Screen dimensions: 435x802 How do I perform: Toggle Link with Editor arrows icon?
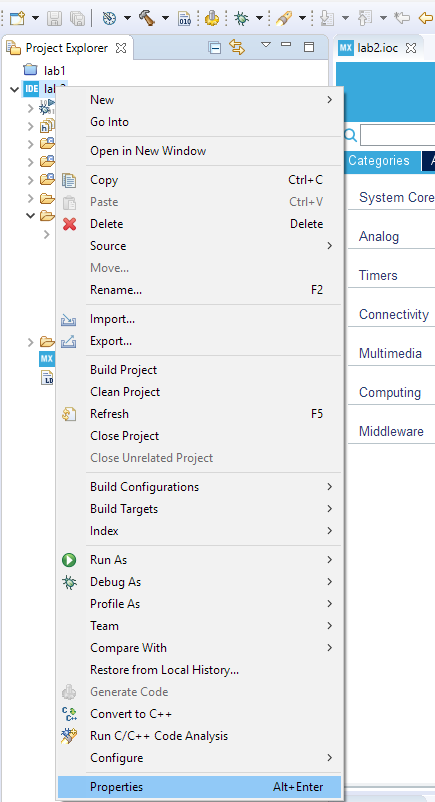pyautogui.click(x=237, y=47)
